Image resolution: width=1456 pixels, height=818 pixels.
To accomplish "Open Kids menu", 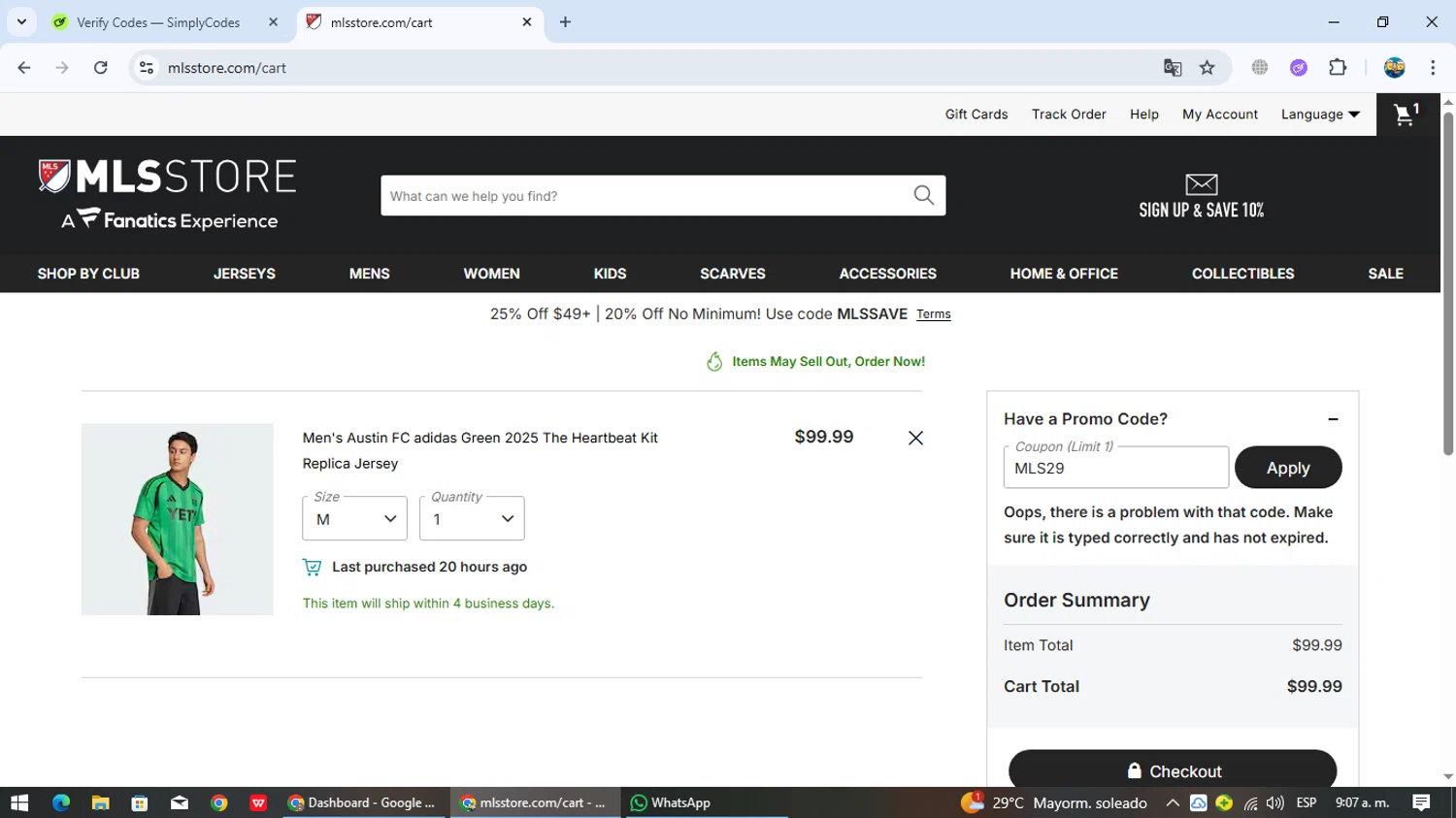I will (x=610, y=274).
